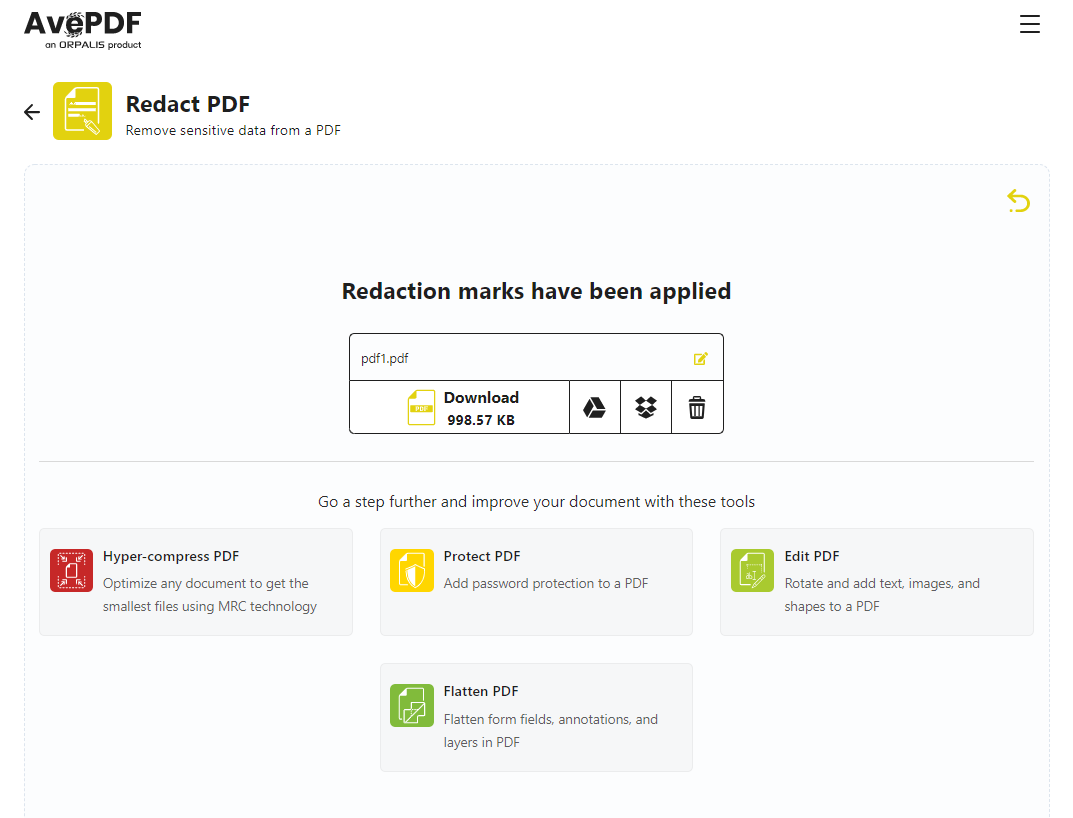The height and width of the screenshot is (818, 1073).
Task: Click the rename file pencil icon
Action: 700,358
